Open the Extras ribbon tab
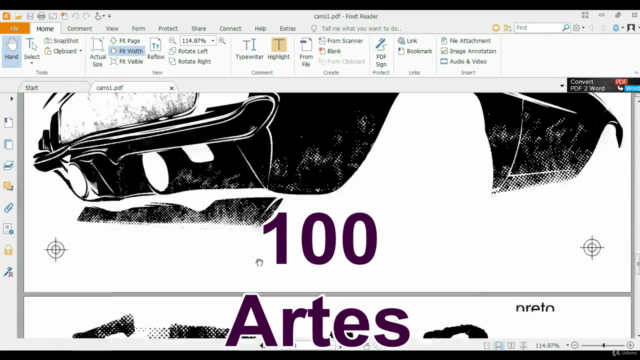 [x=287, y=29]
